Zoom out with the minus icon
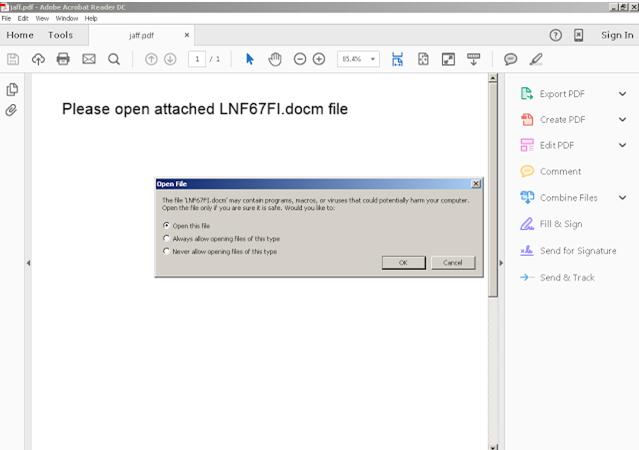The height and width of the screenshot is (450, 639). coord(300,60)
